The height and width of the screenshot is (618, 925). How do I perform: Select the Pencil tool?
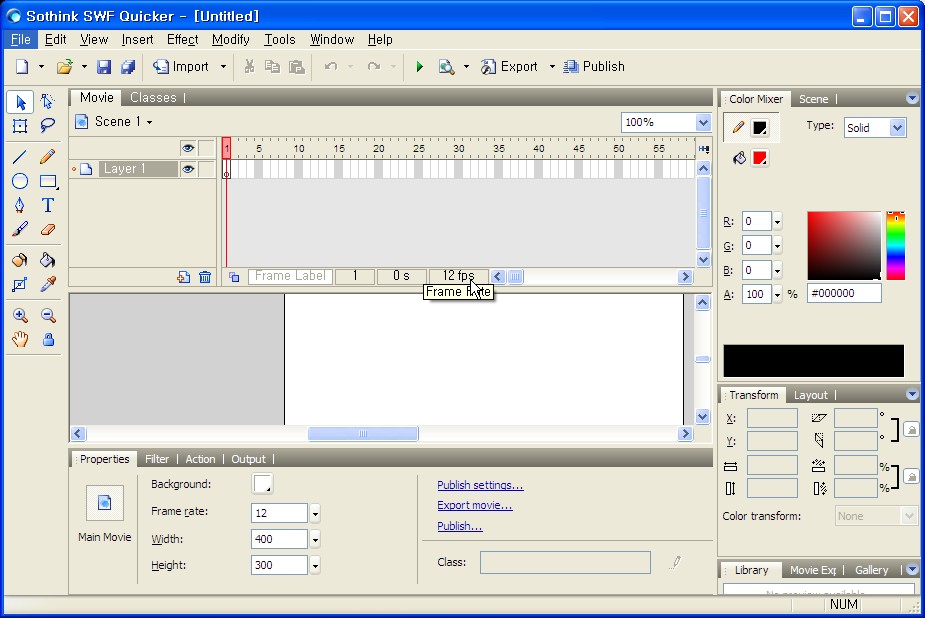point(48,156)
